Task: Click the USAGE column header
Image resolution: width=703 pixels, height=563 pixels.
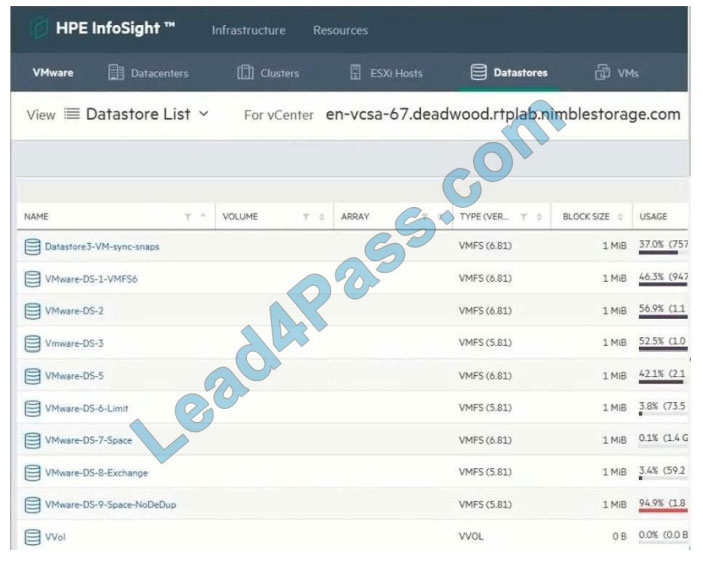Action: click(653, 217)
